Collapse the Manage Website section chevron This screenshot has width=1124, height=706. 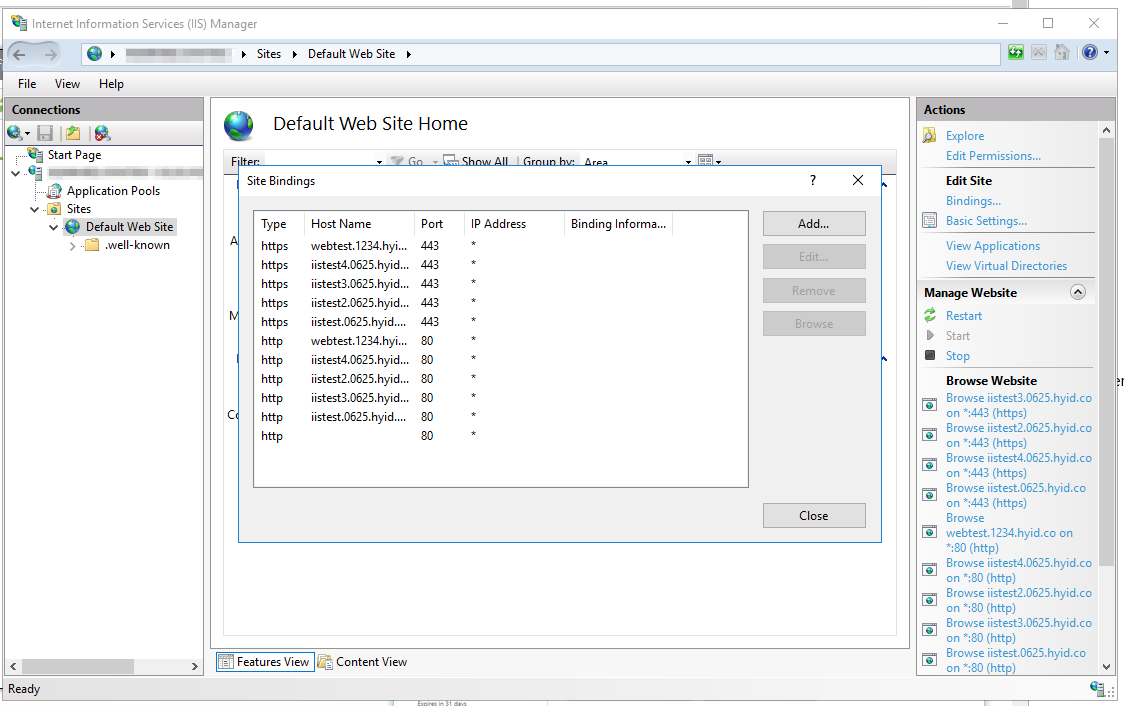click(1077, 292)
